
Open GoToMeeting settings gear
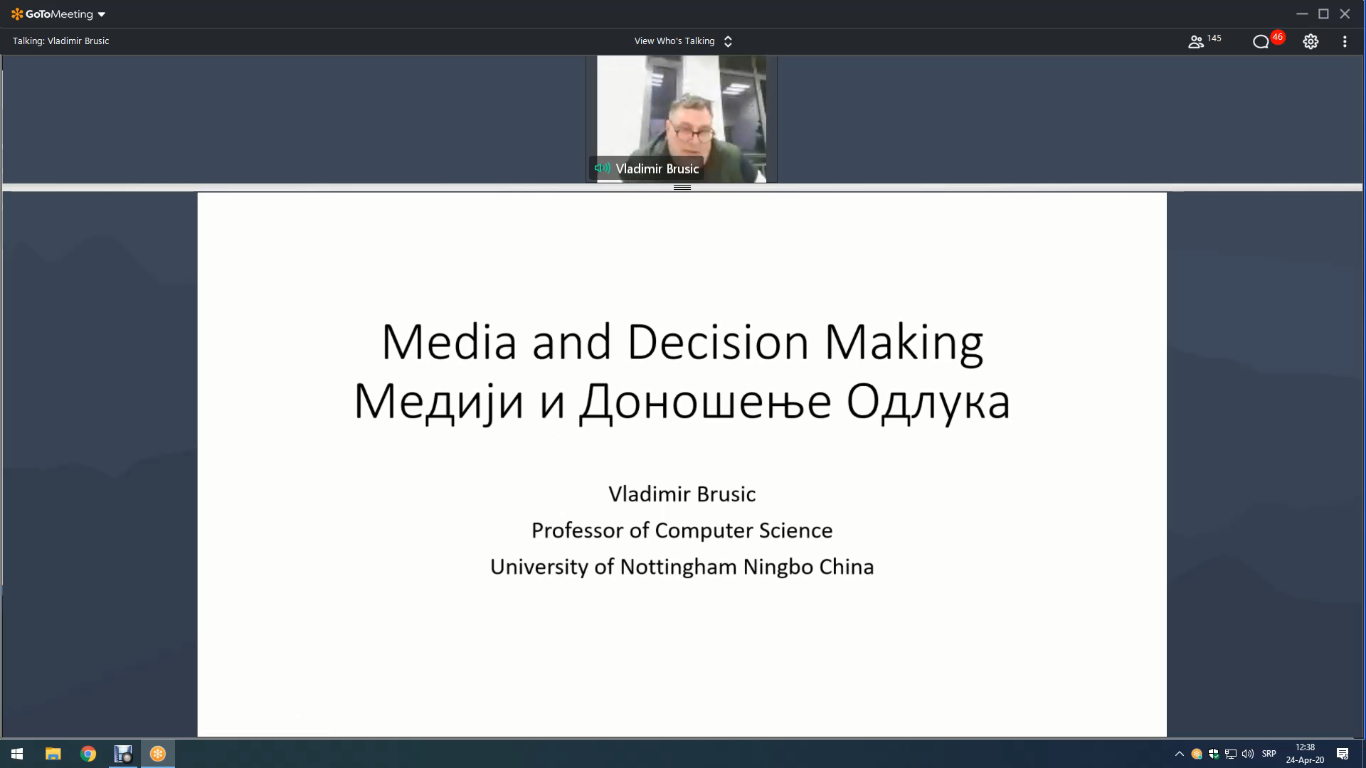click(1310, 41)
